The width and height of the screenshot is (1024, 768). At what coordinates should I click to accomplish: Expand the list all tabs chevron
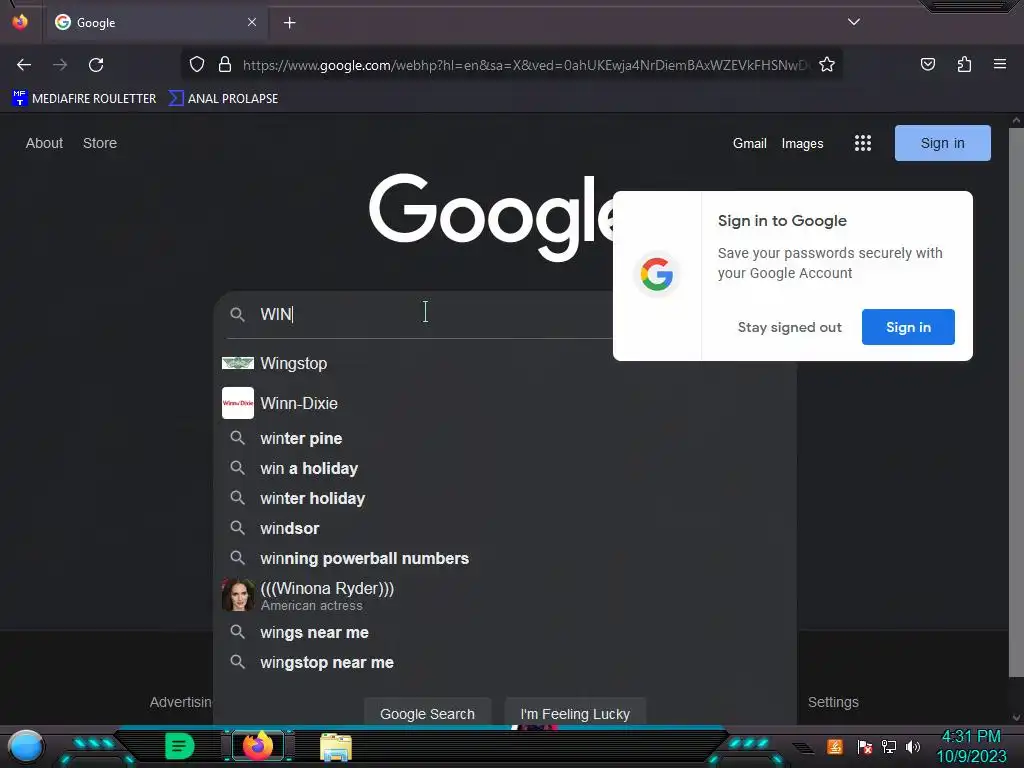pos(854,22)
